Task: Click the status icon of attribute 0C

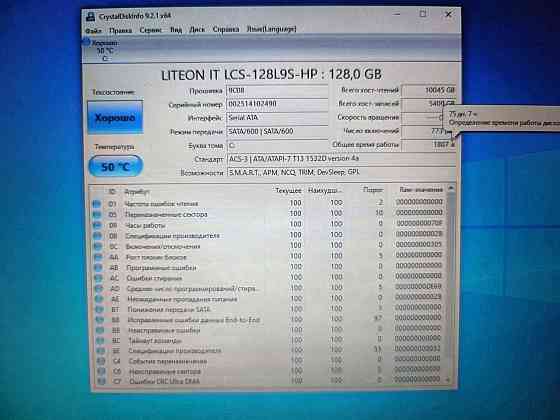Action: tap(98, 246)
